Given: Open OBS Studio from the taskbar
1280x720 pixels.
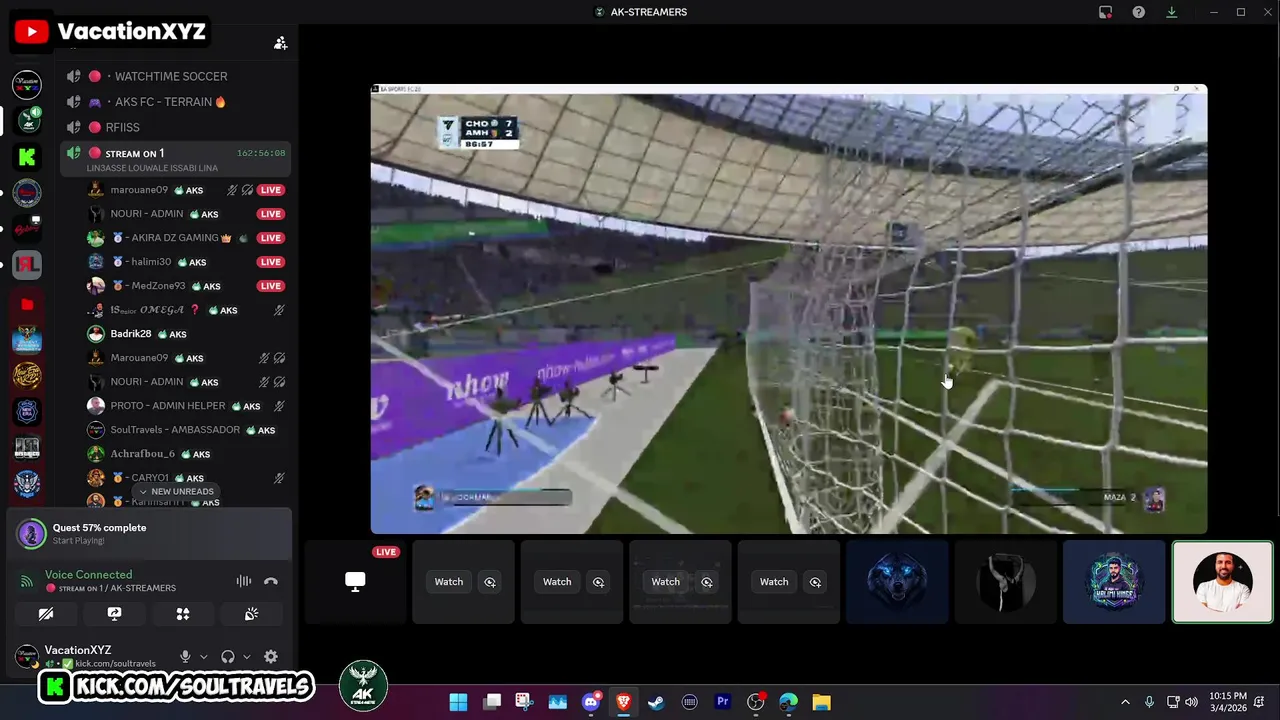Looking at the screenshot, I should pos(755,702).
